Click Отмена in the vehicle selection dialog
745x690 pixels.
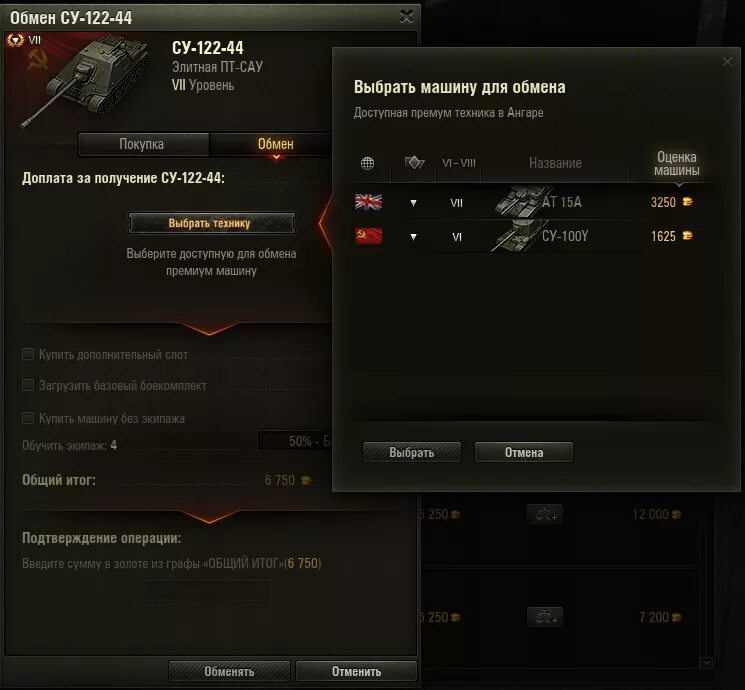click(524, 452)
